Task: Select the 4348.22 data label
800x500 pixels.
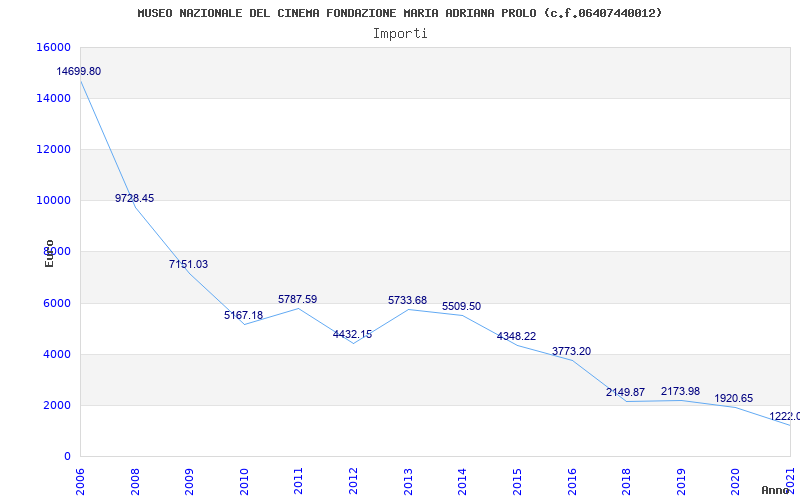Action: pyautogui.click(x=516, y=337)
